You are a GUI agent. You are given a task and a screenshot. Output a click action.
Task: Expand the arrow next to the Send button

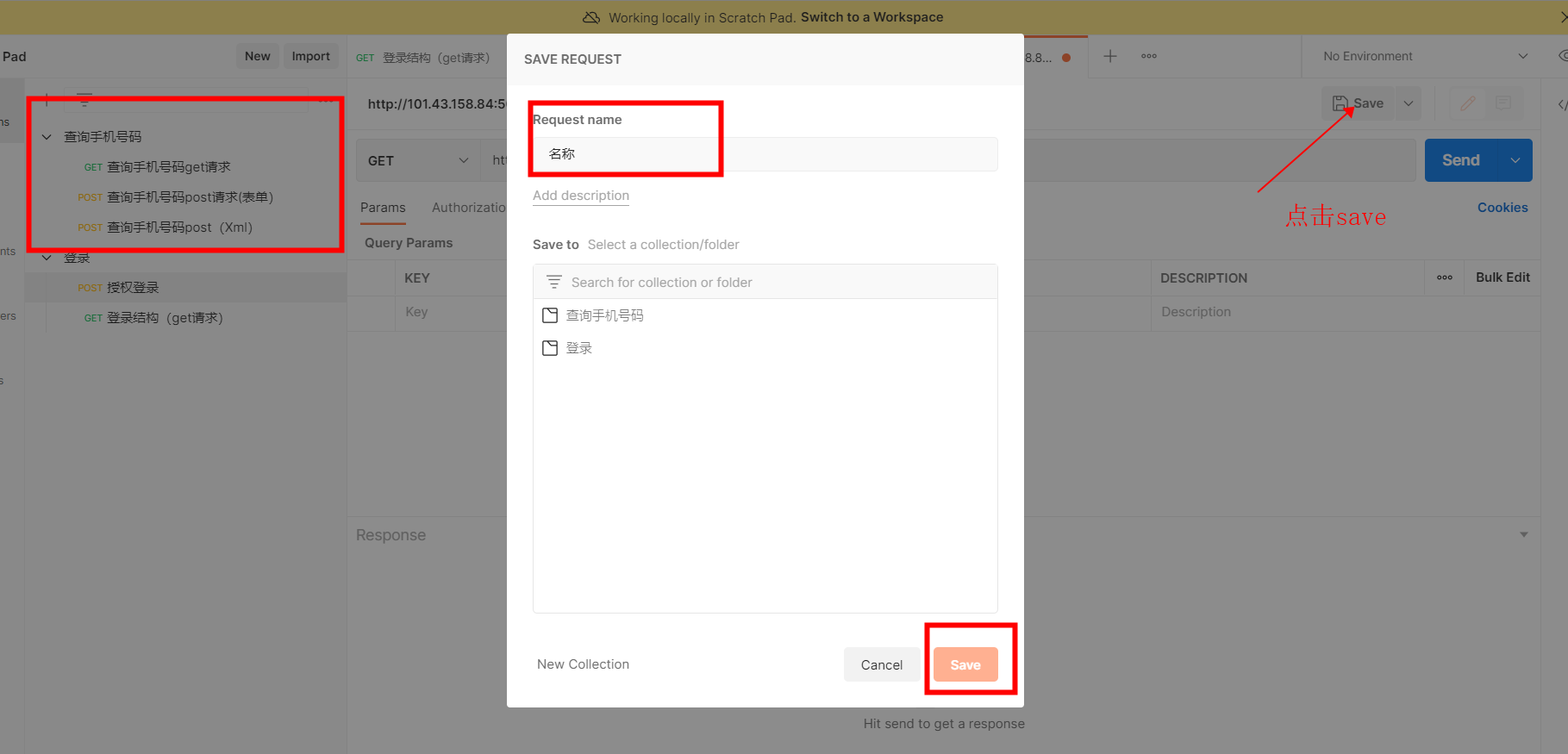(x=1515, y=160)
